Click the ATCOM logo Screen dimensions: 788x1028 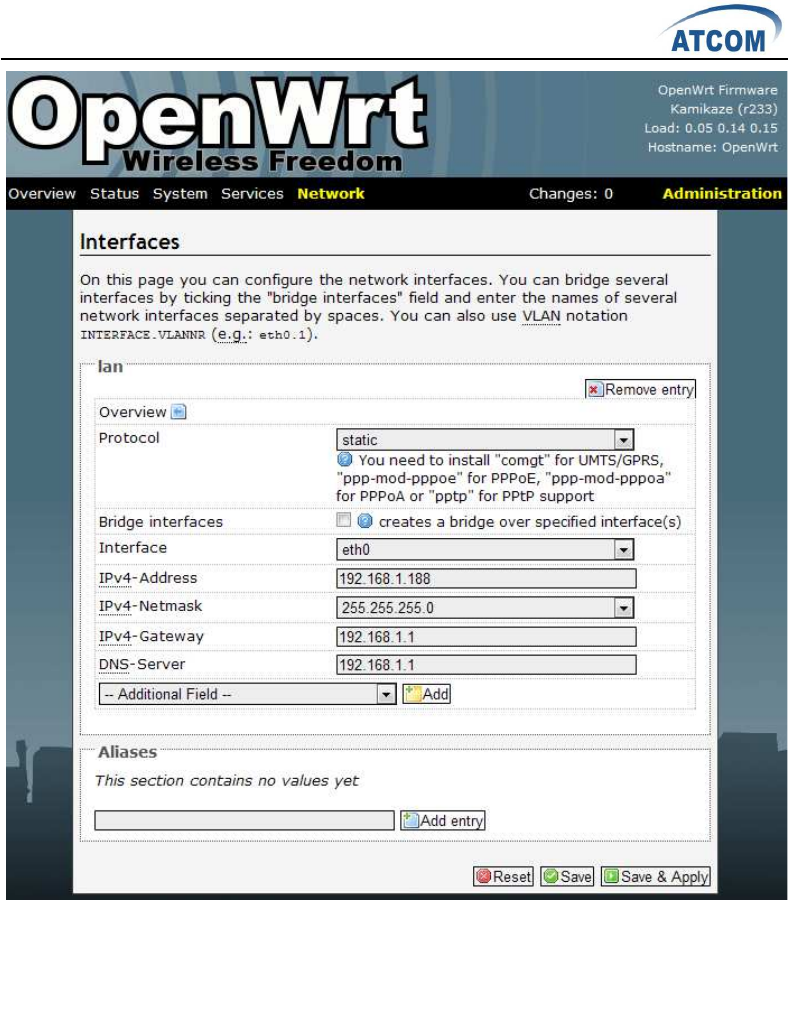coord(720,31)
